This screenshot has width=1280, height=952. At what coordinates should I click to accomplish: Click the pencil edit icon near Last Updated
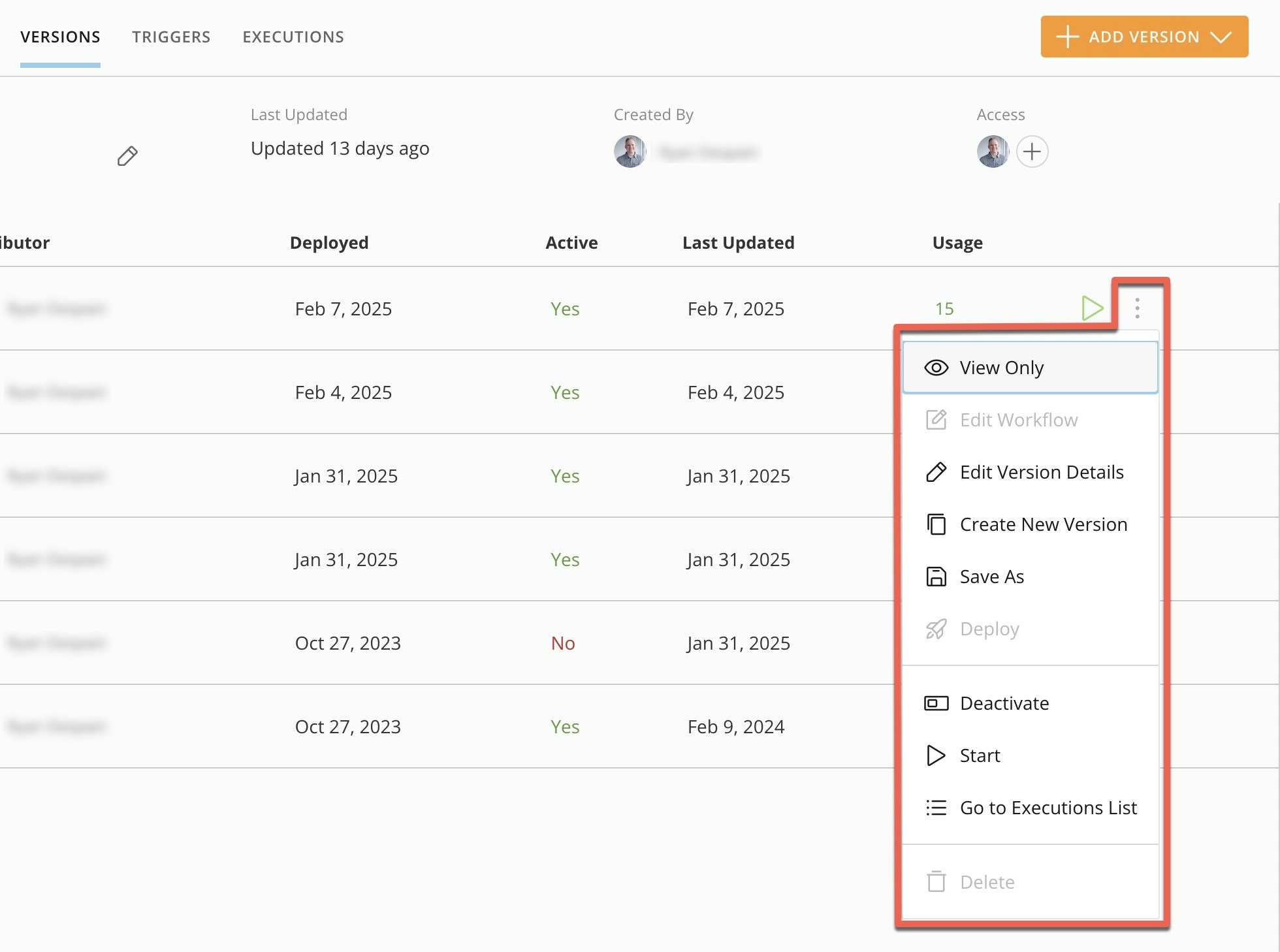coord(127,155)
